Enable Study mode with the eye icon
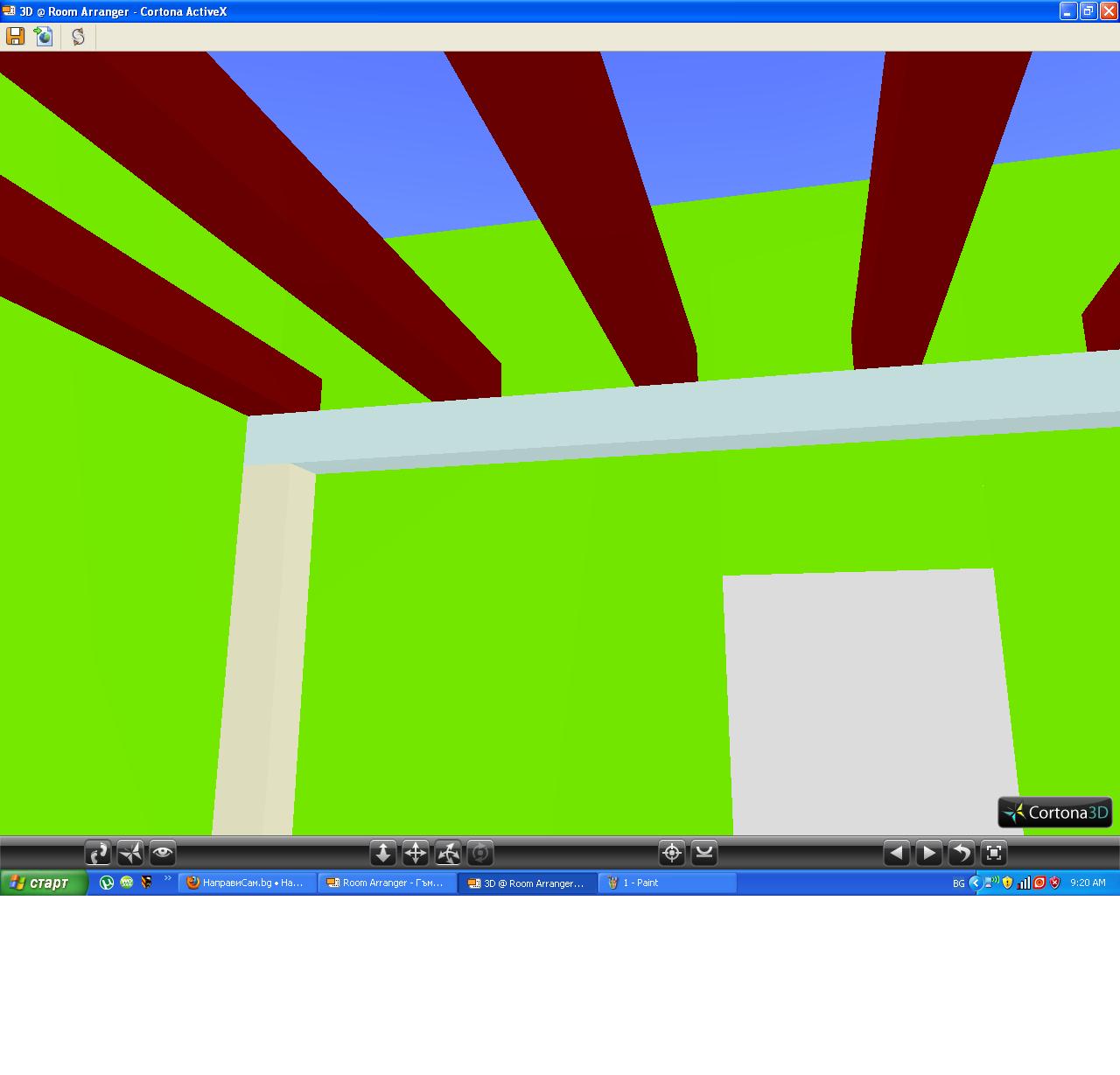The height and width of the screenshot is (1075, 1120). point(163,853)
